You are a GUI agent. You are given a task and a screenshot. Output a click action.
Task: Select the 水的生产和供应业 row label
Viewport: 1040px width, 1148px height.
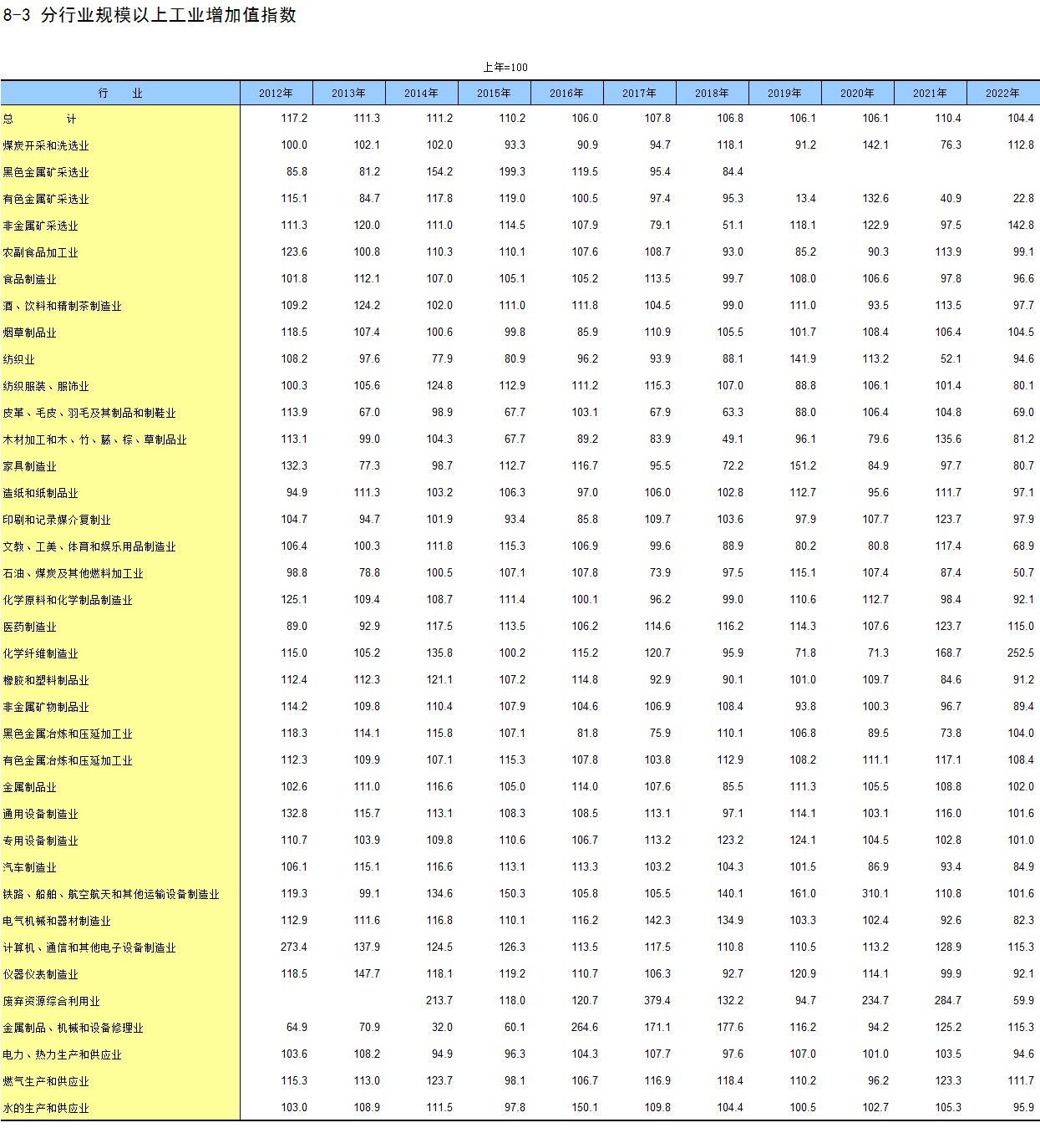46,1108
